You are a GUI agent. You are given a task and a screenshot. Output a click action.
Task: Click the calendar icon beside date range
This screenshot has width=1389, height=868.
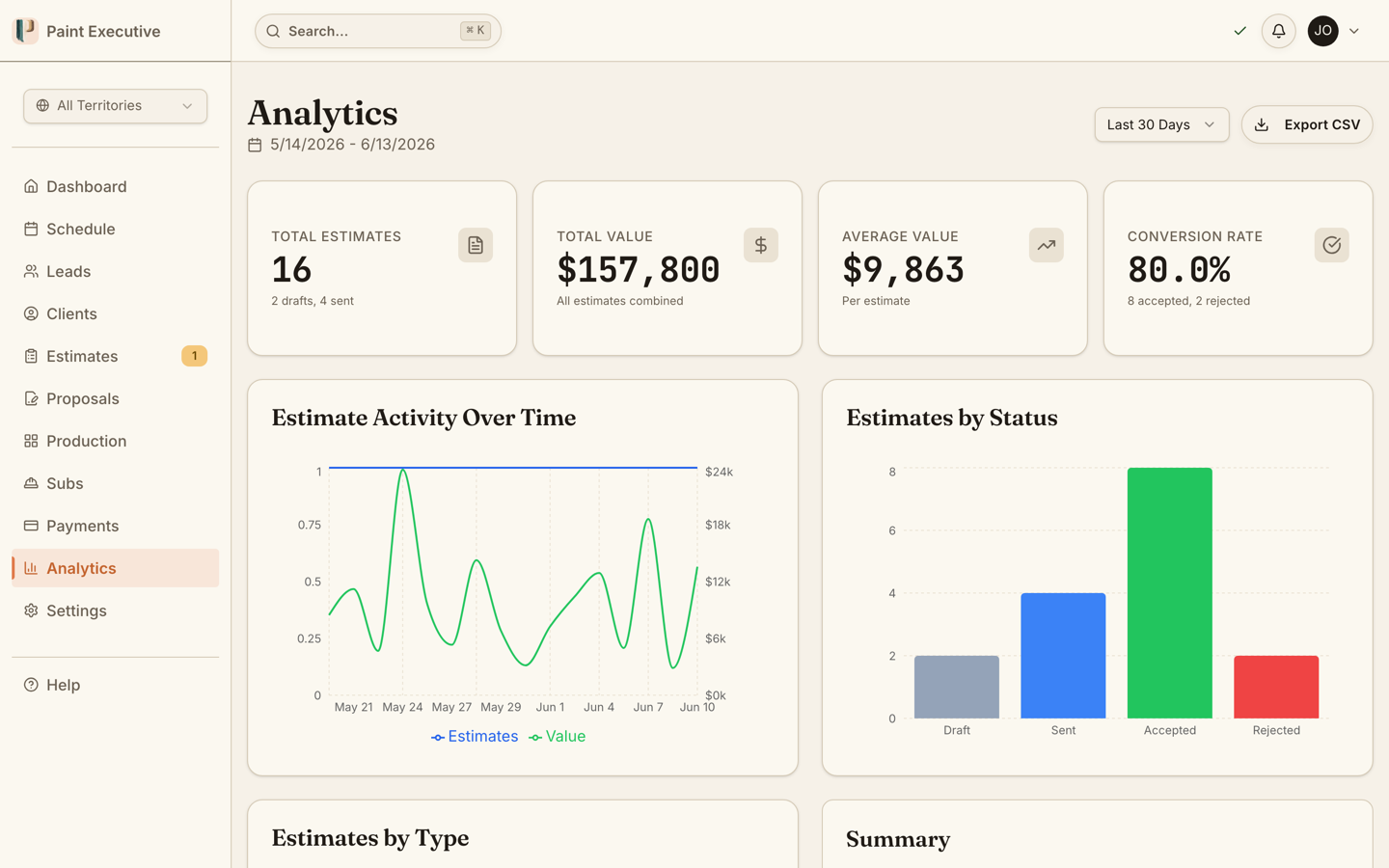[x=255, y=145]
